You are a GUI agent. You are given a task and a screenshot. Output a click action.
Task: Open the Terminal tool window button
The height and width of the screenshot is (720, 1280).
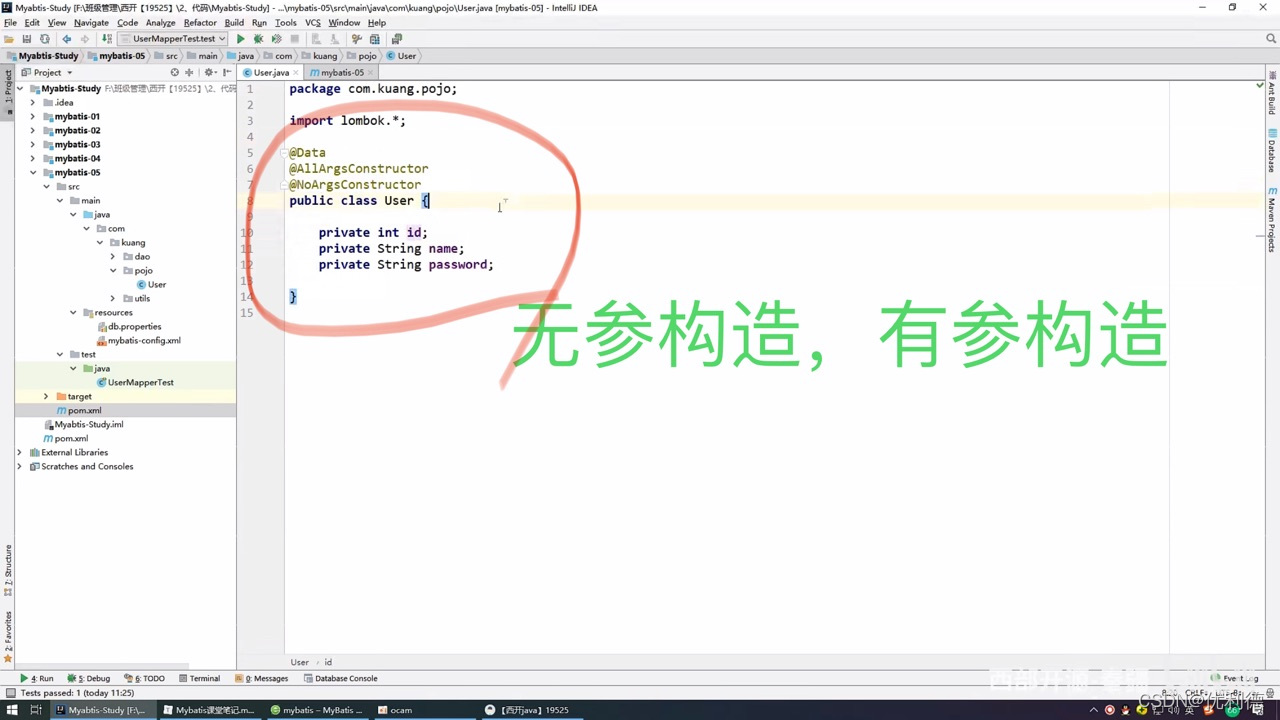[x=198, y=678]
